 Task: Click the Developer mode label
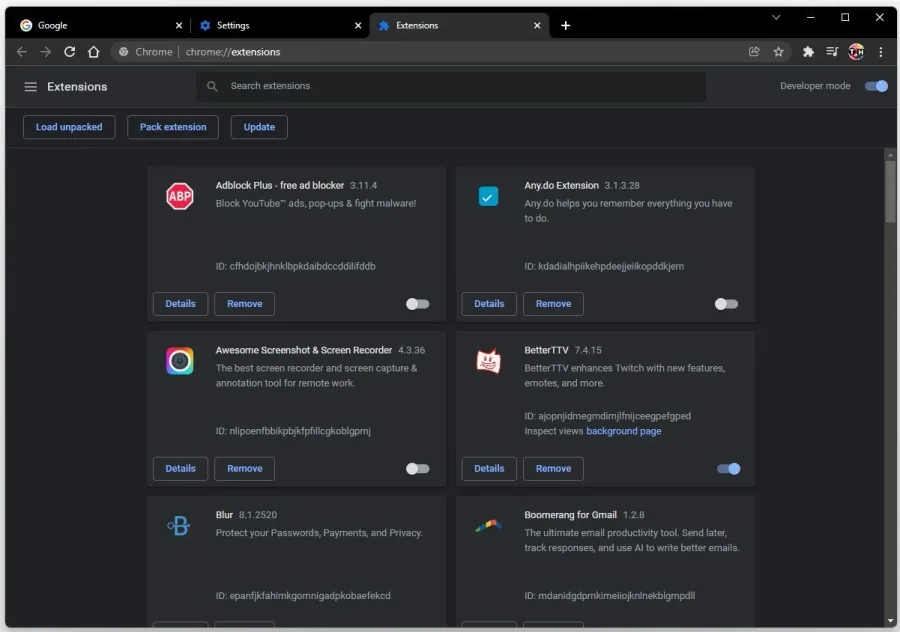click(815, 86)
